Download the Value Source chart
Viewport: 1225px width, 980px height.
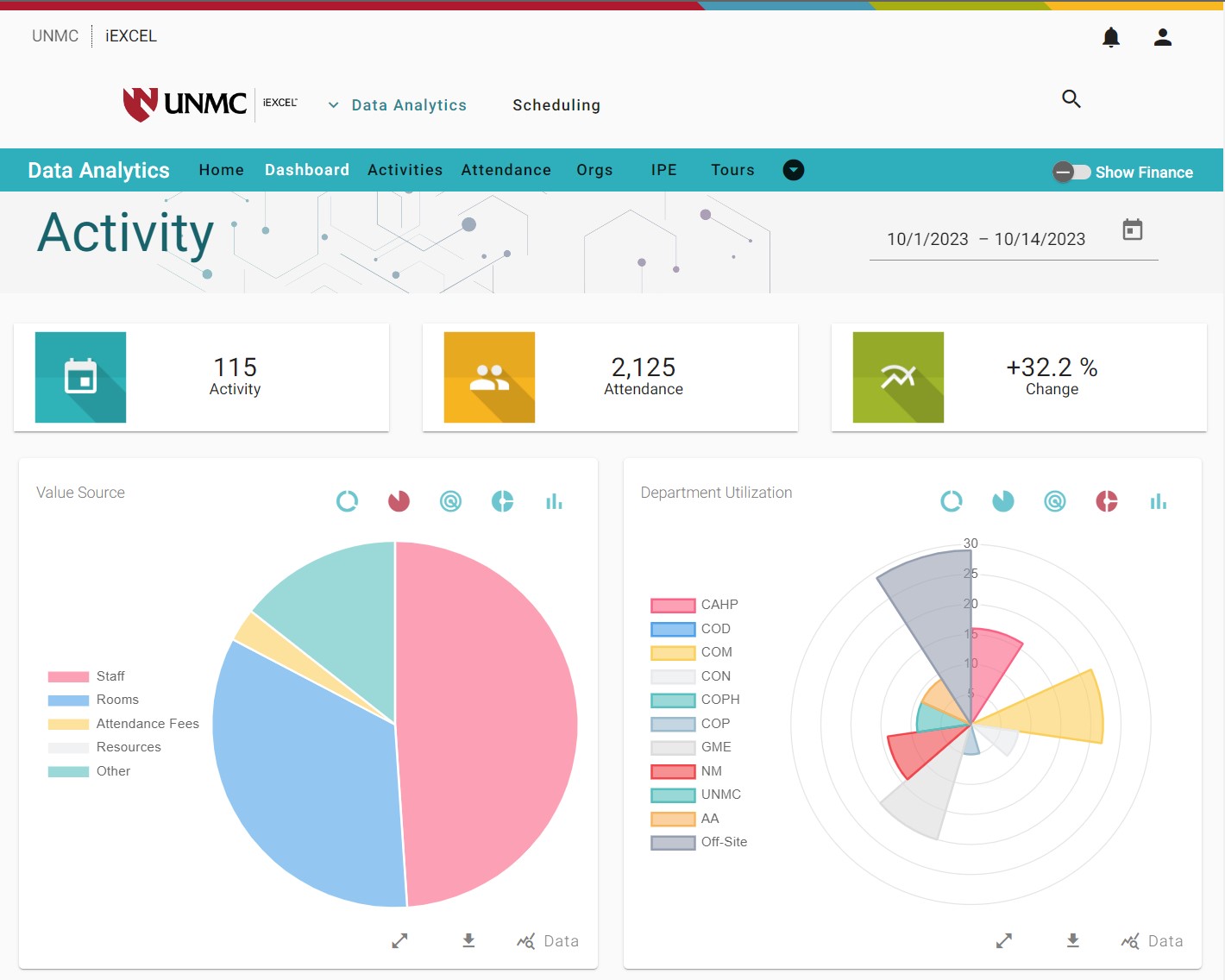[x=468, y=940]
